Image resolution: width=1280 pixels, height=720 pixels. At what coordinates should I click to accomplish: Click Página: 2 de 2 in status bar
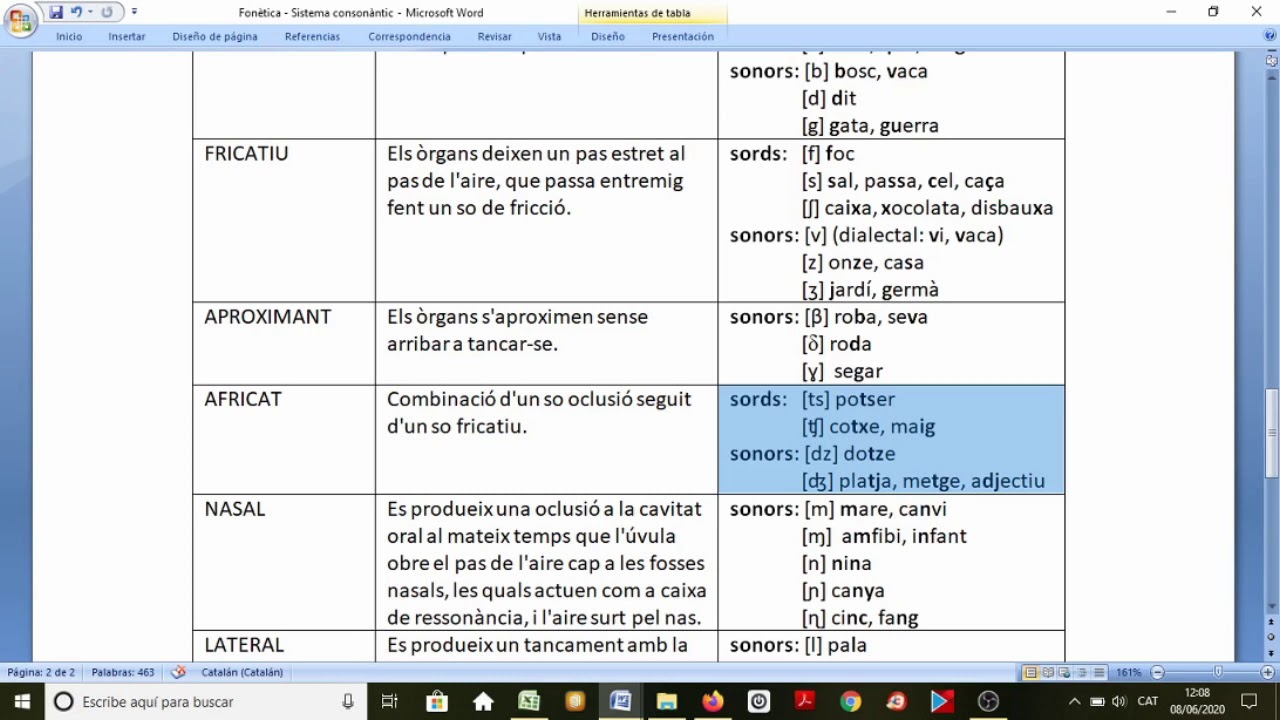tap(41, 672)
